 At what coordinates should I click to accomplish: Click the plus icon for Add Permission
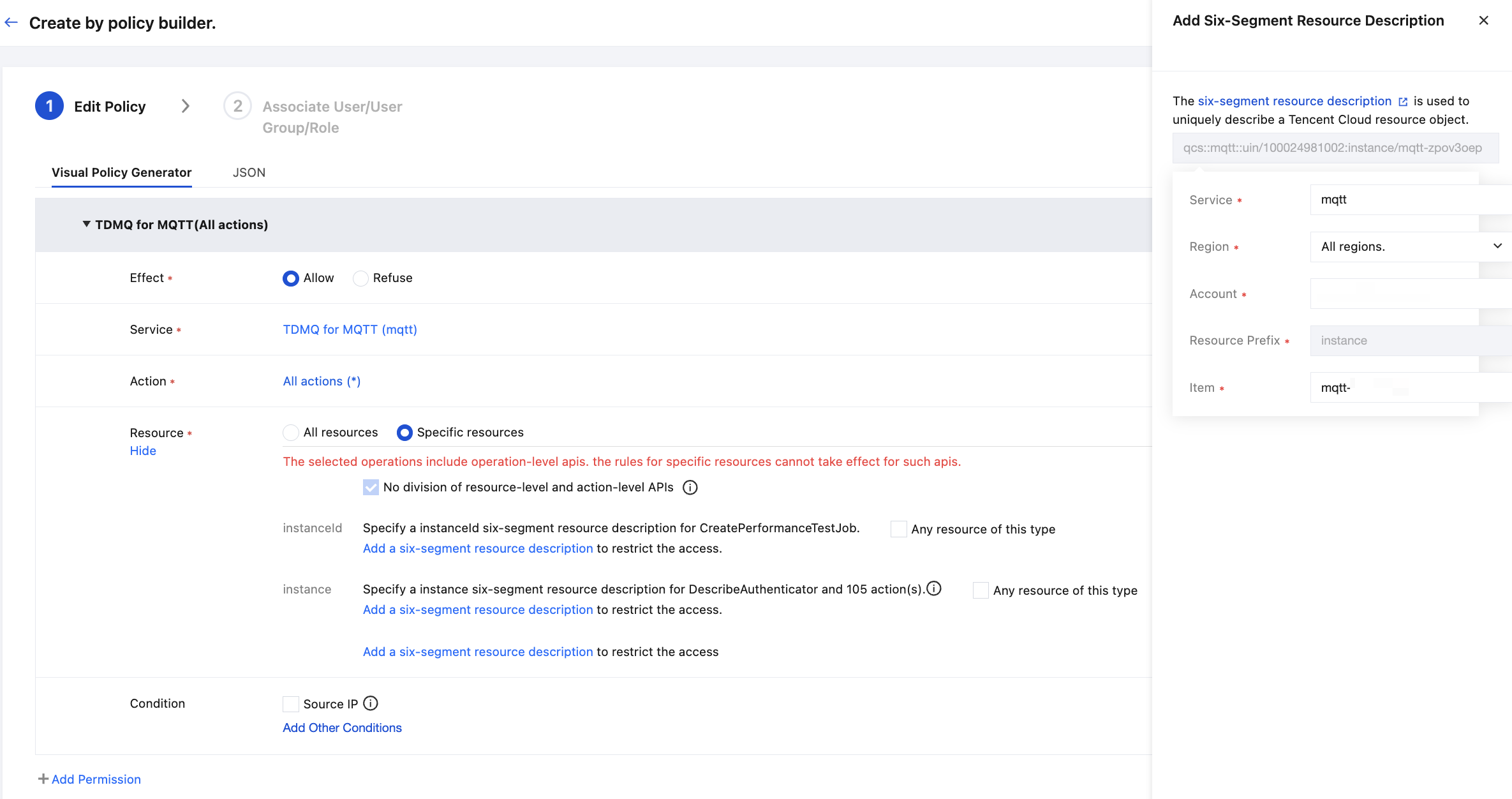click(43, 779)
